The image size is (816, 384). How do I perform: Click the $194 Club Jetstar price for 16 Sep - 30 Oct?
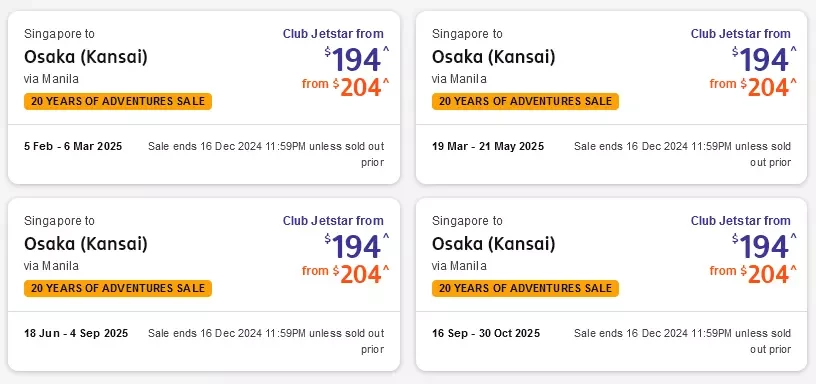(x=764, y=247)
